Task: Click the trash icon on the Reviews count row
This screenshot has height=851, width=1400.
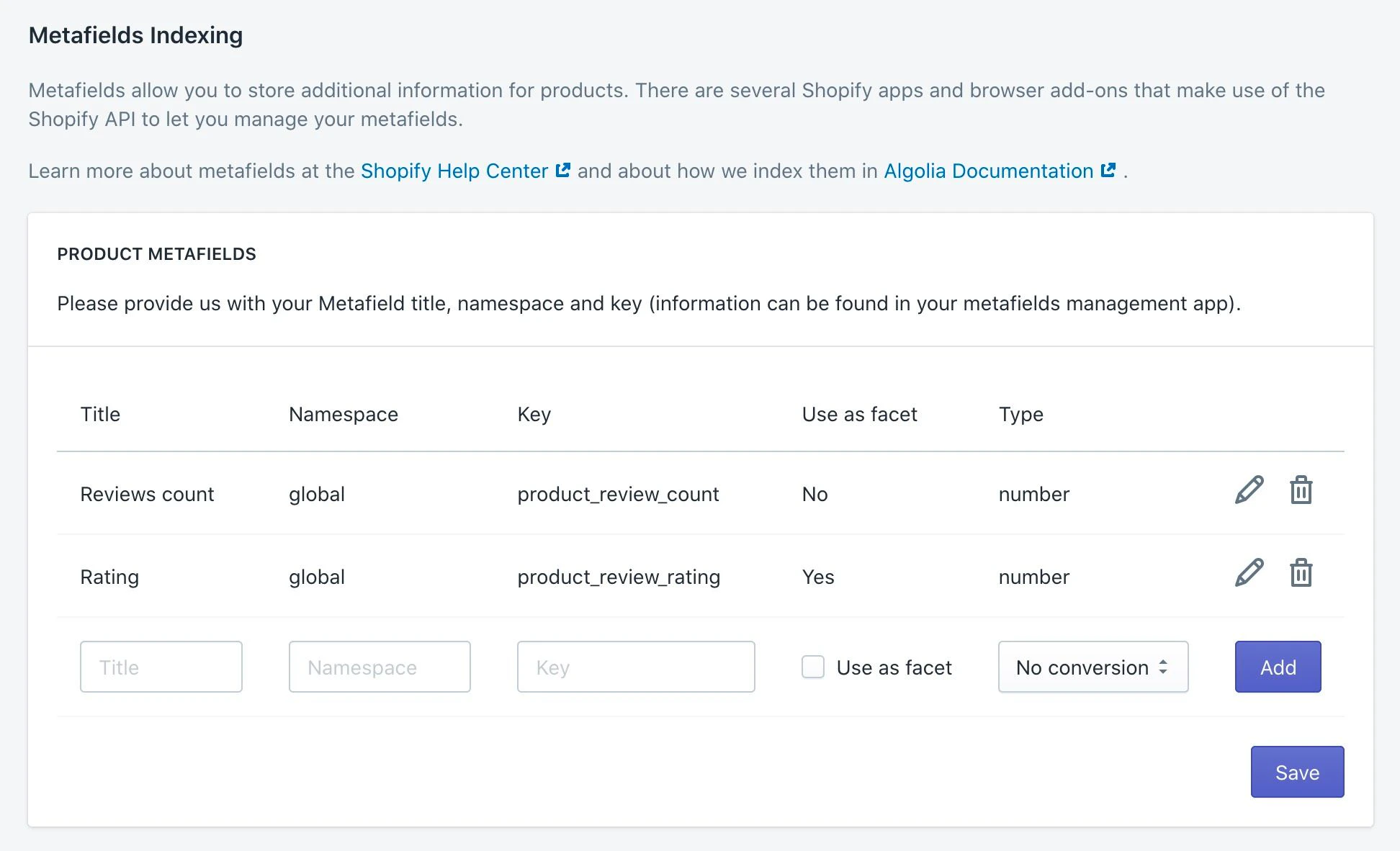Action: point(1301,490)
